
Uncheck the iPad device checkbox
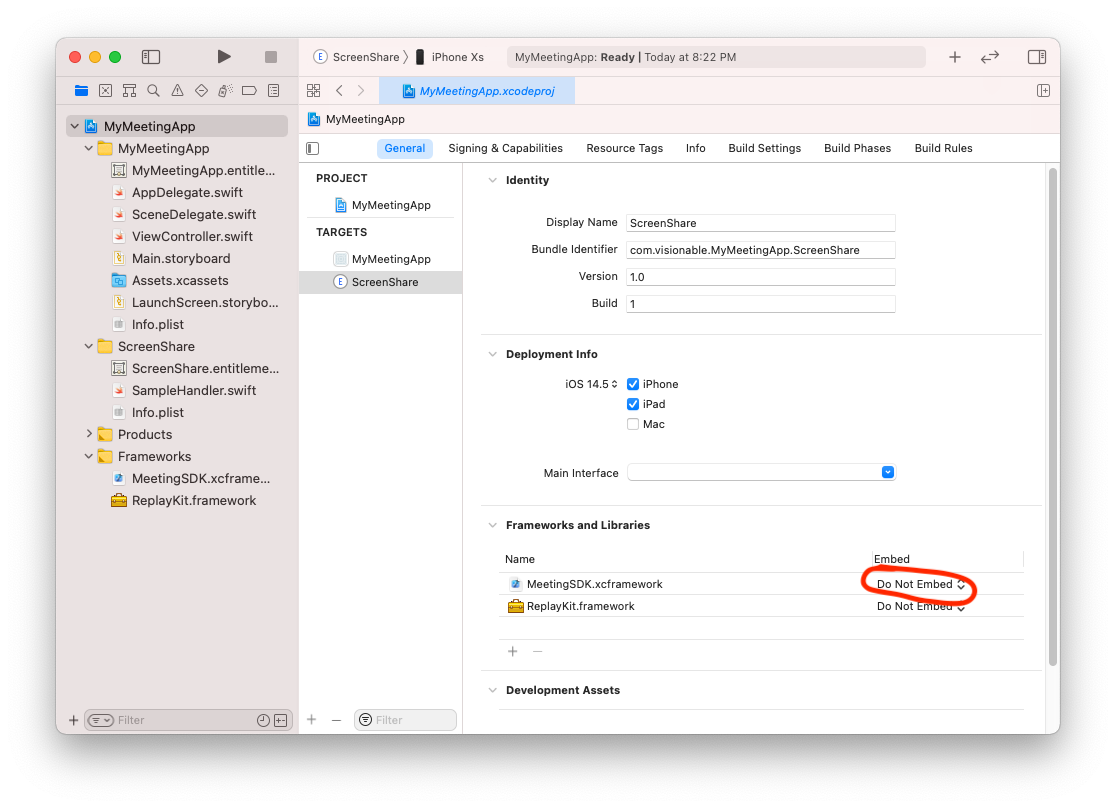point(633,404)
